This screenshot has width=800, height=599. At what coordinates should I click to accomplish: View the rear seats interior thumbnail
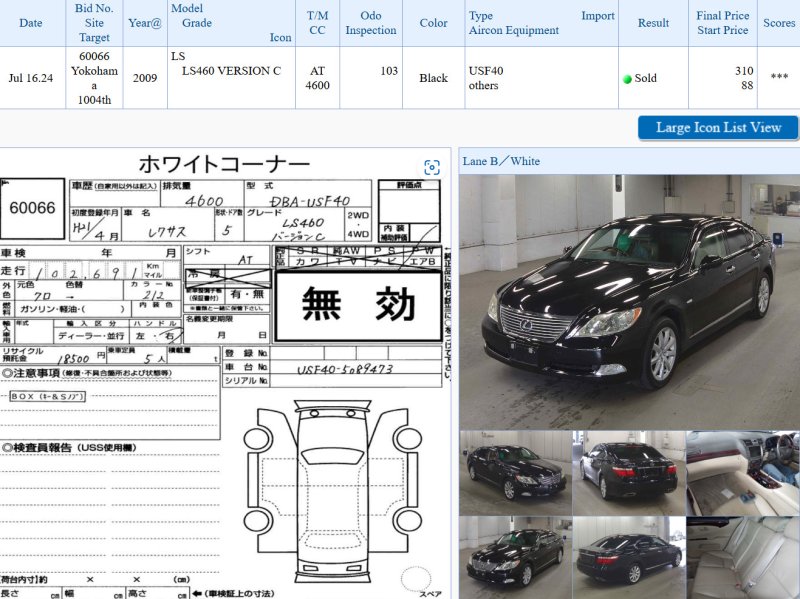[x=742, y=557]
